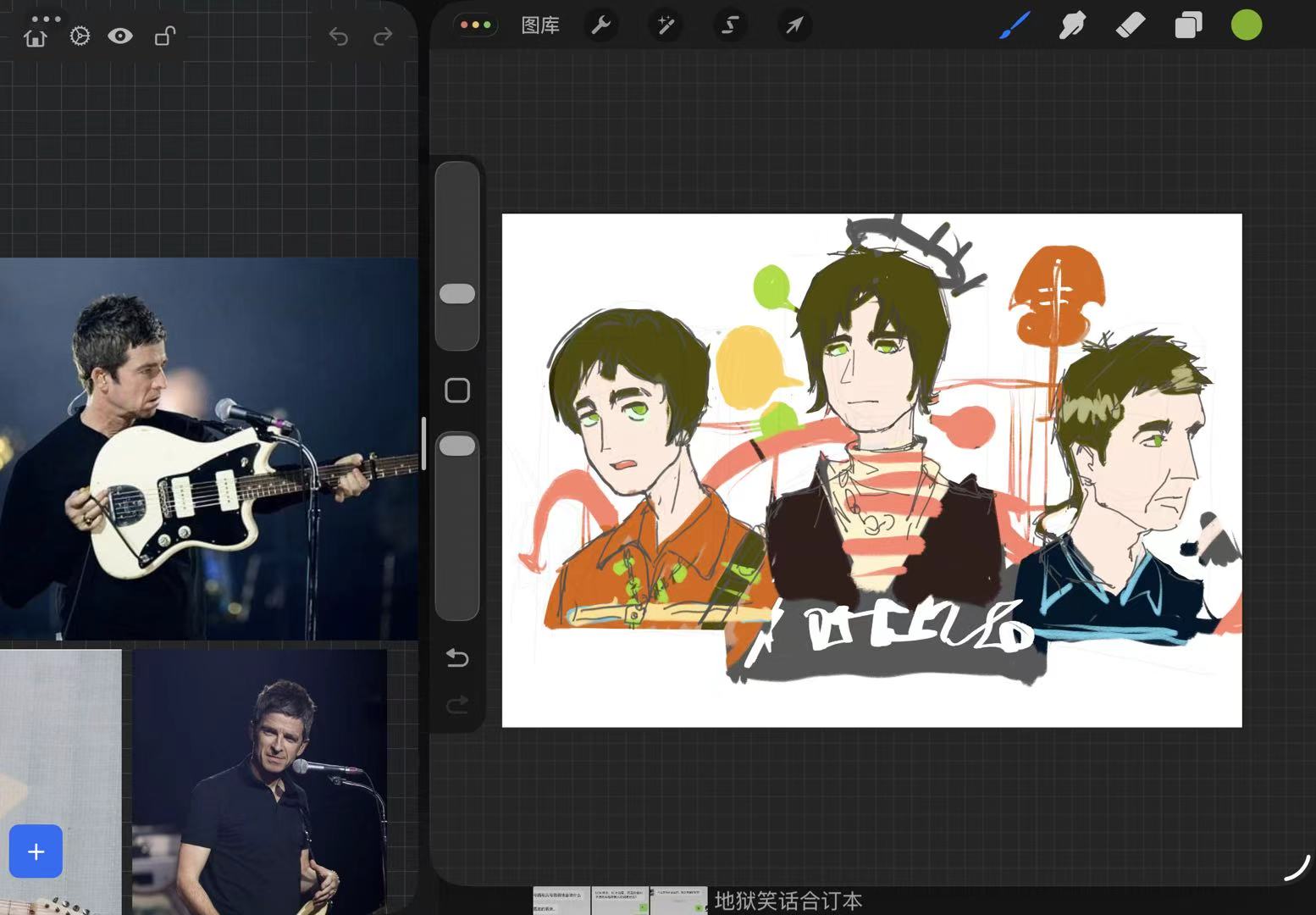Add new image with blue plus button
Viewport: 1316px width, 915px height.
(x=36, y=851)
